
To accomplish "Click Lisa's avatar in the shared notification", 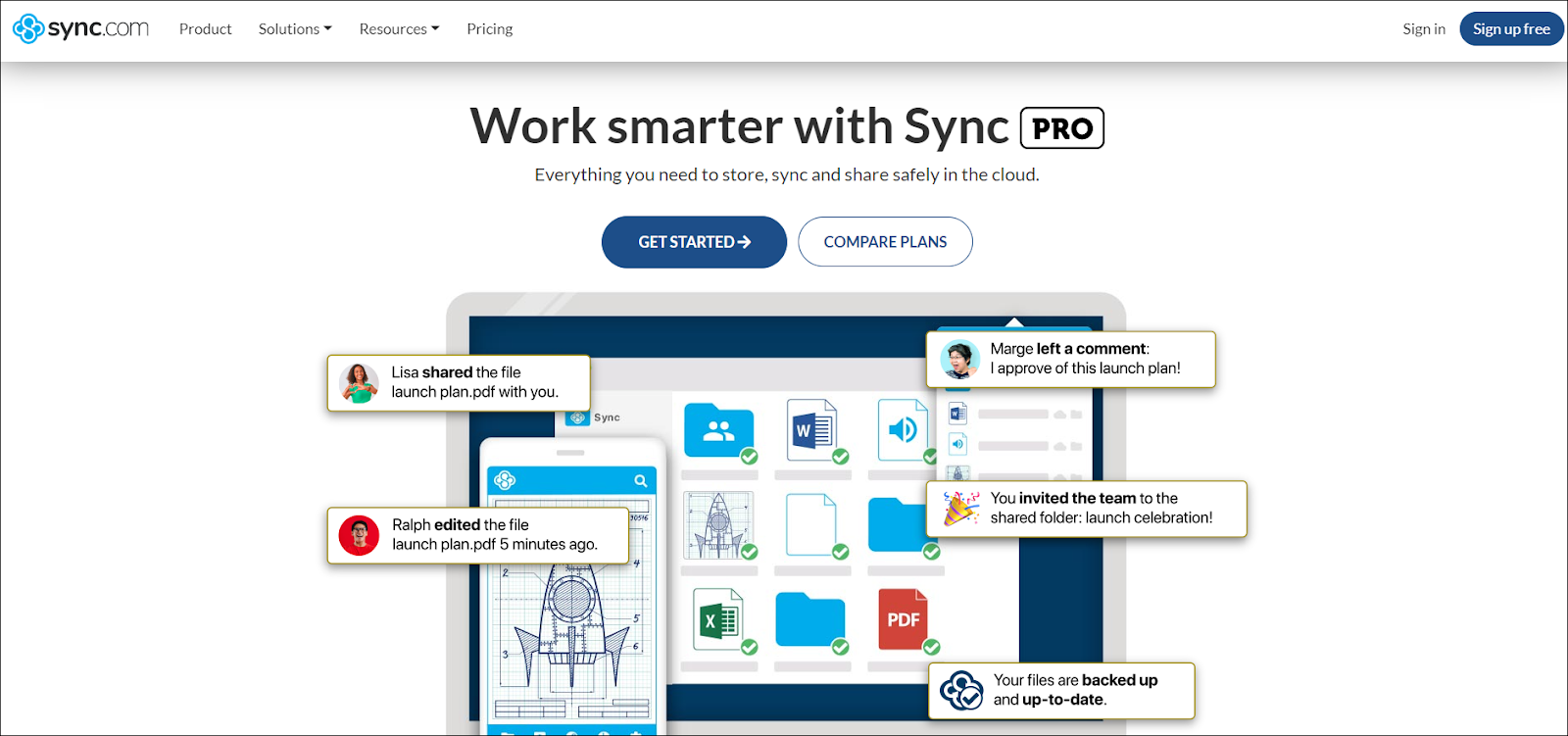I will coord(359,383).
